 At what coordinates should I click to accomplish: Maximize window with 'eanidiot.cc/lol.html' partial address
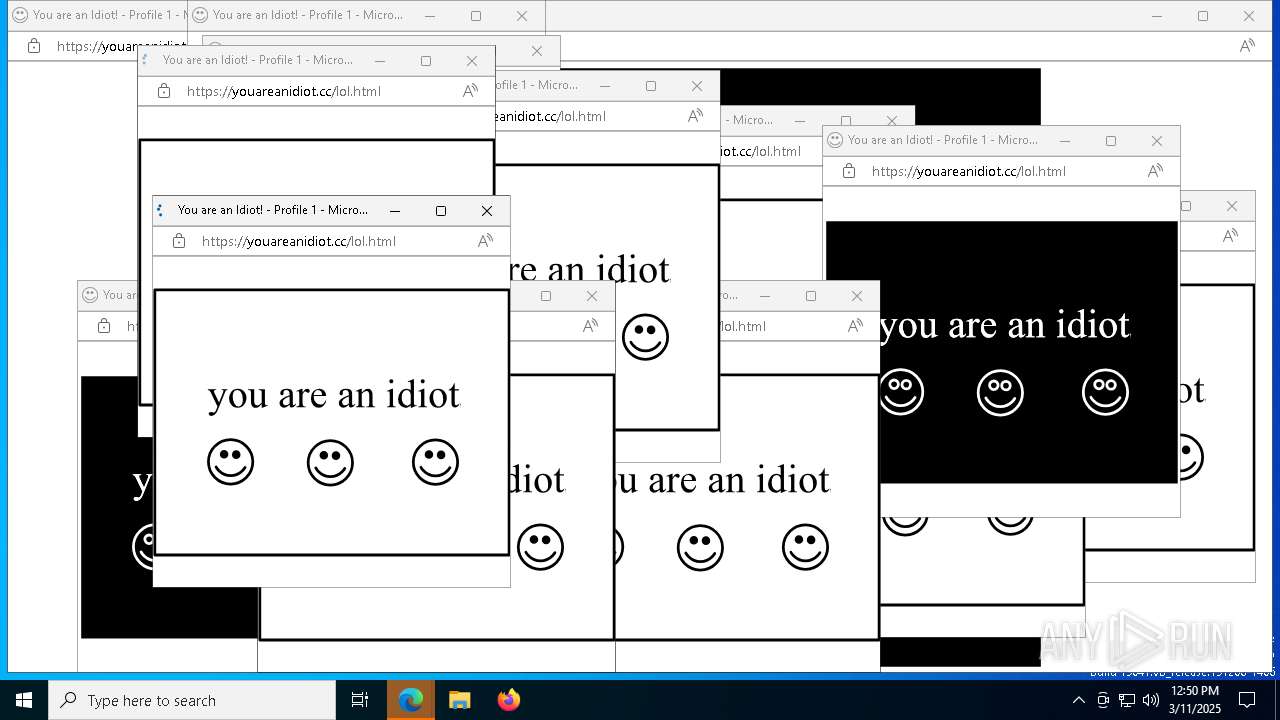coord(651,86)
